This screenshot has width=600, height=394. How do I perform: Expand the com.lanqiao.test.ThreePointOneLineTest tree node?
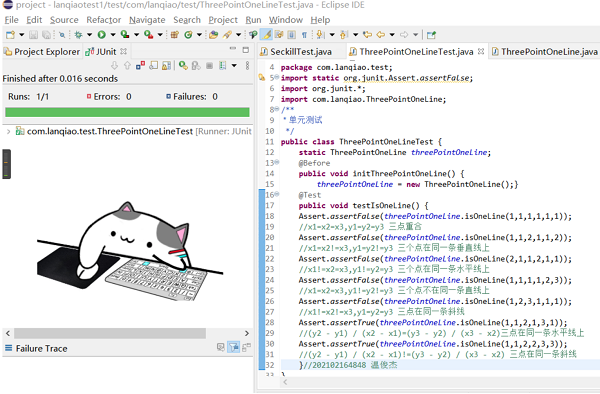(x=8, y=131)
